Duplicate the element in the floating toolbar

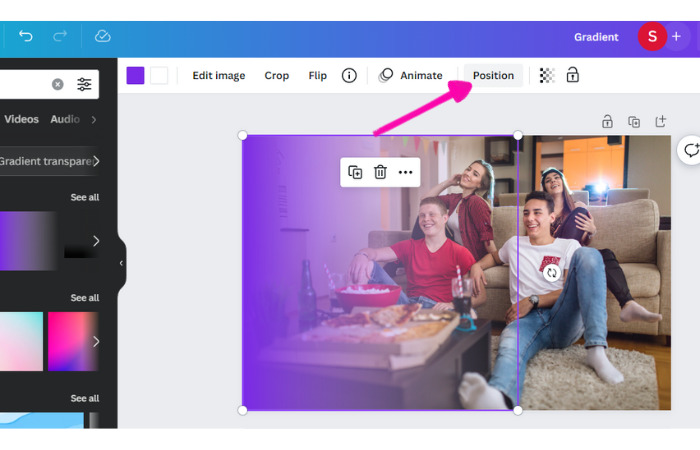coord(355,172)
